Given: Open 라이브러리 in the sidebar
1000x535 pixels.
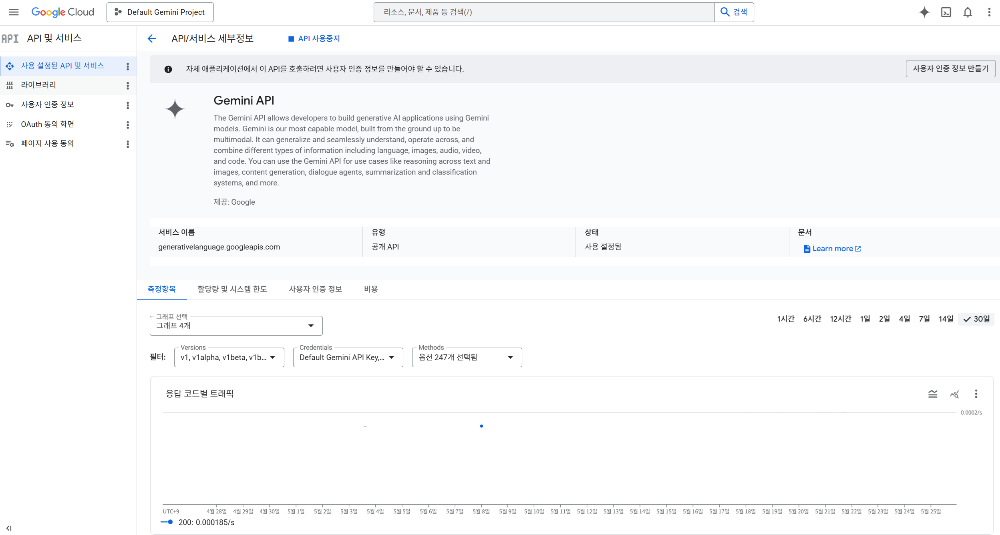Looking at the screenshot, I should (x=38, y=85).
